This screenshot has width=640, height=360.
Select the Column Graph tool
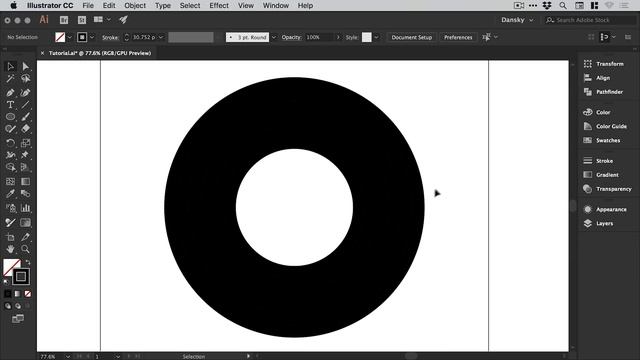tap(25, 208)
